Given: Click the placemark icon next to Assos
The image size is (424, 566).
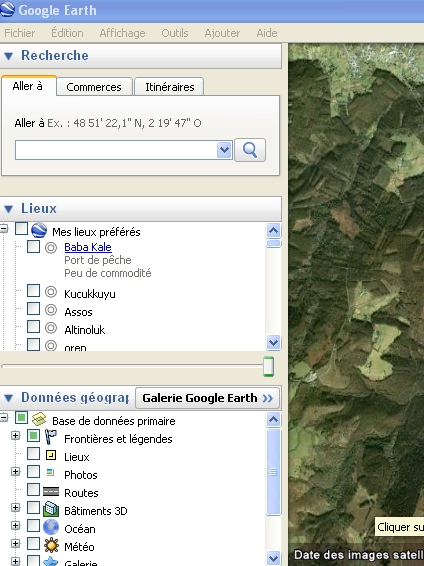Looking at the screenshot, I should 51,310.
